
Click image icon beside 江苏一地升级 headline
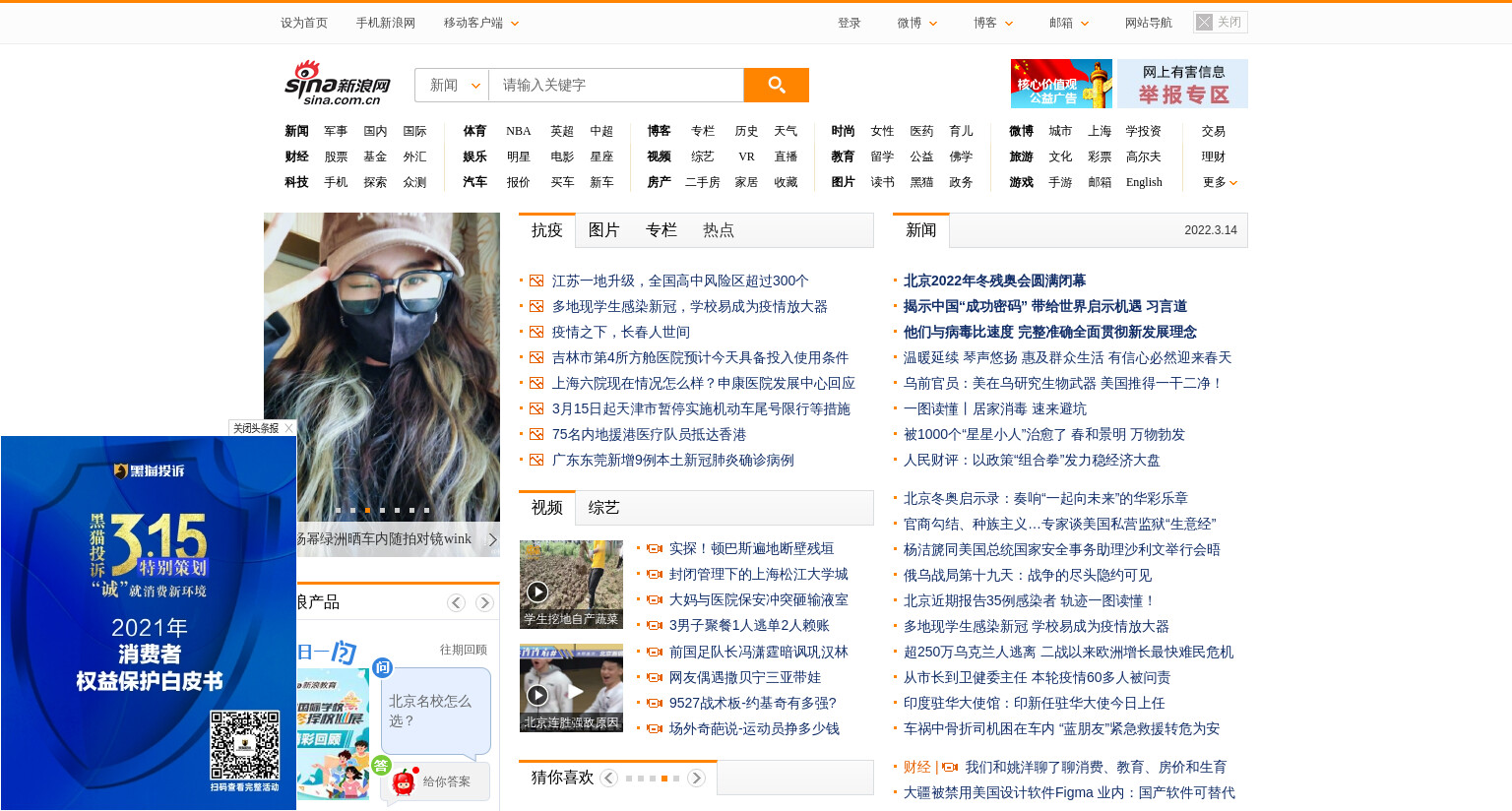pos(536,281)
